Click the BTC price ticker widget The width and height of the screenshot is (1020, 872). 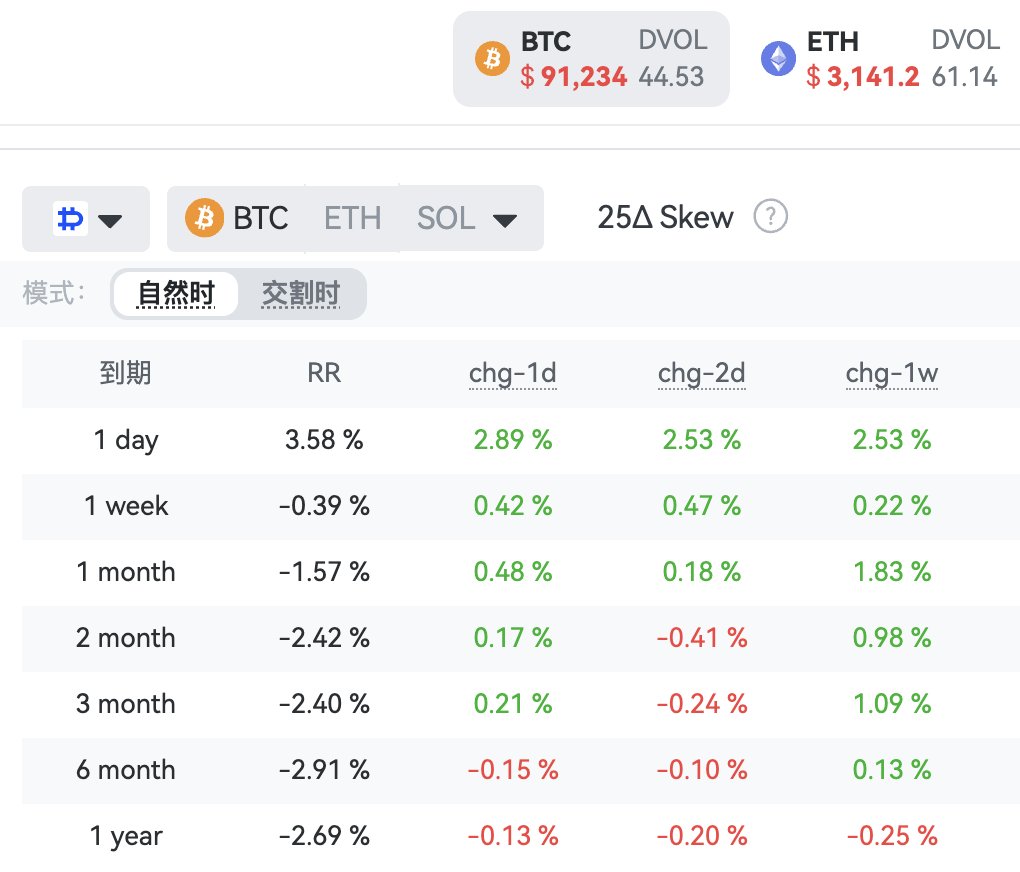point(590,58)
